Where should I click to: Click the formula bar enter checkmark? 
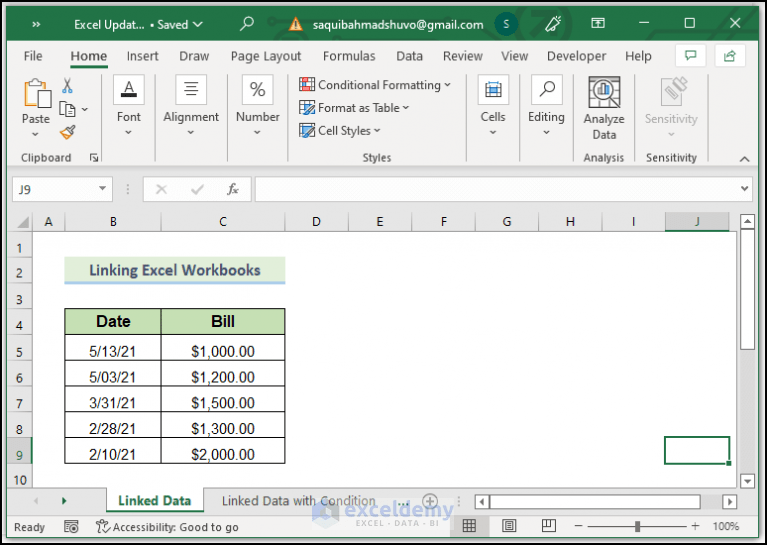point(197,189)
